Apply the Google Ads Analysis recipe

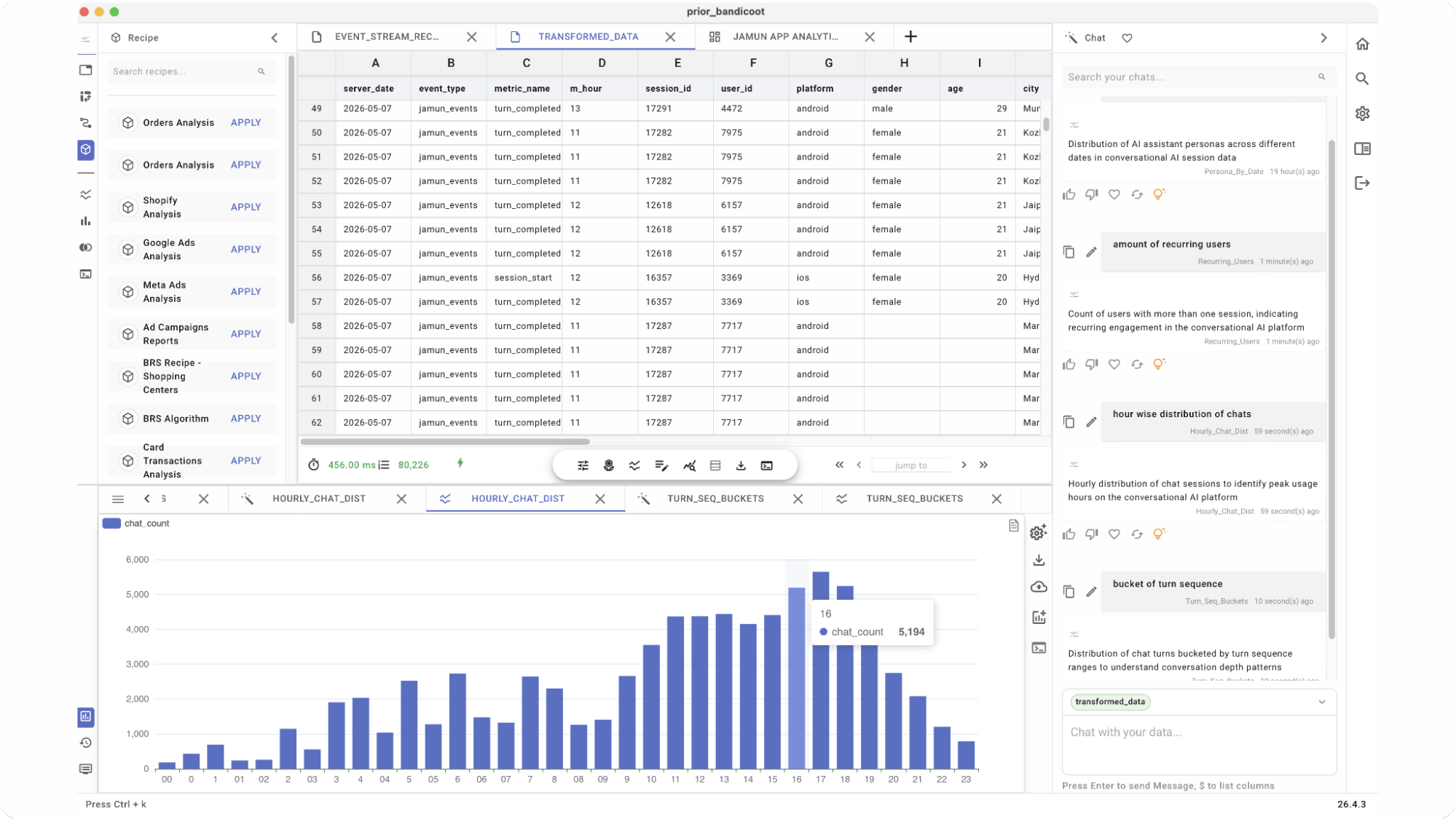[245, 249]
